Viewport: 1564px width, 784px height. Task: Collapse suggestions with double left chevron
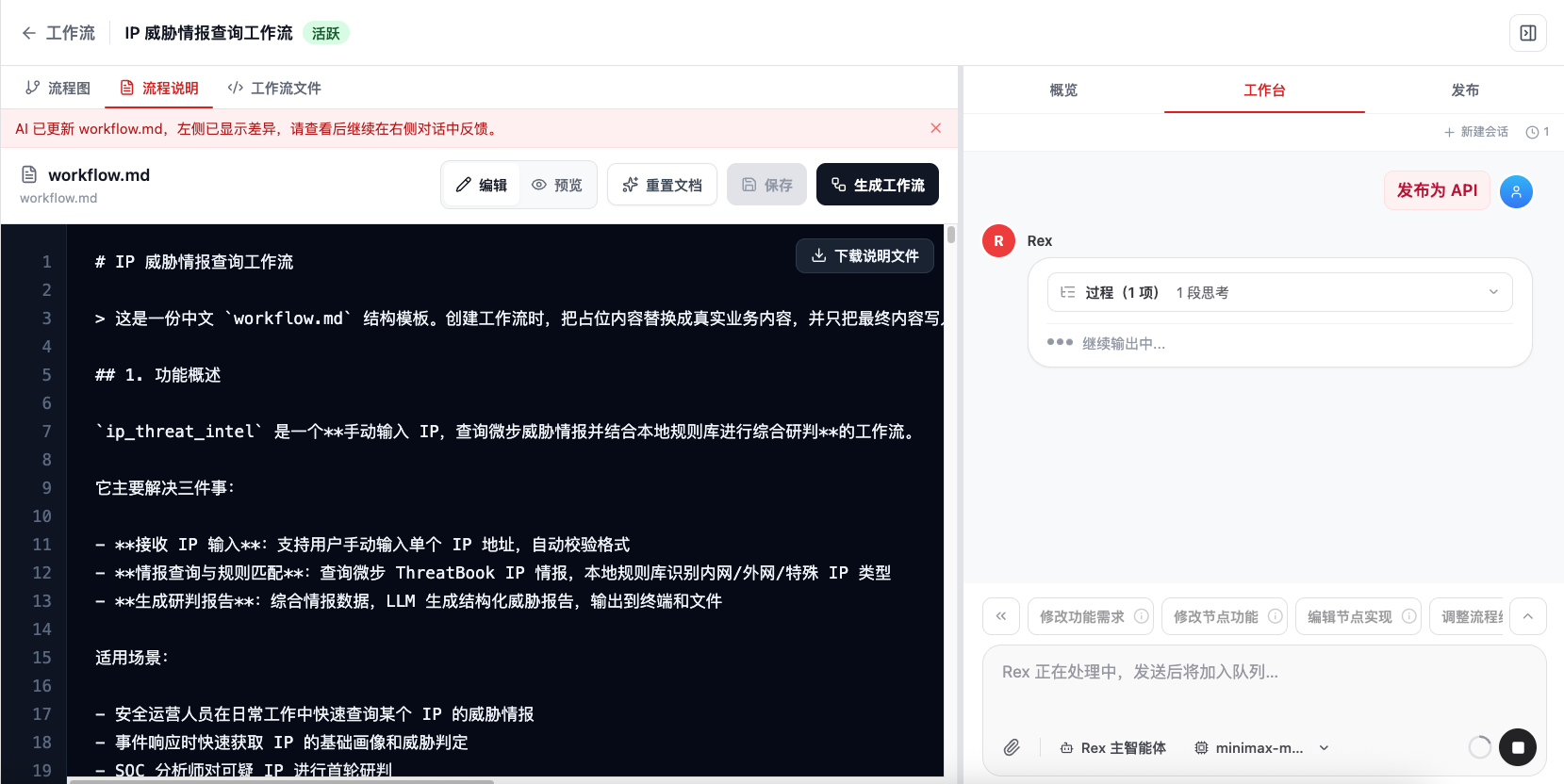click(x=1001, y=616)
